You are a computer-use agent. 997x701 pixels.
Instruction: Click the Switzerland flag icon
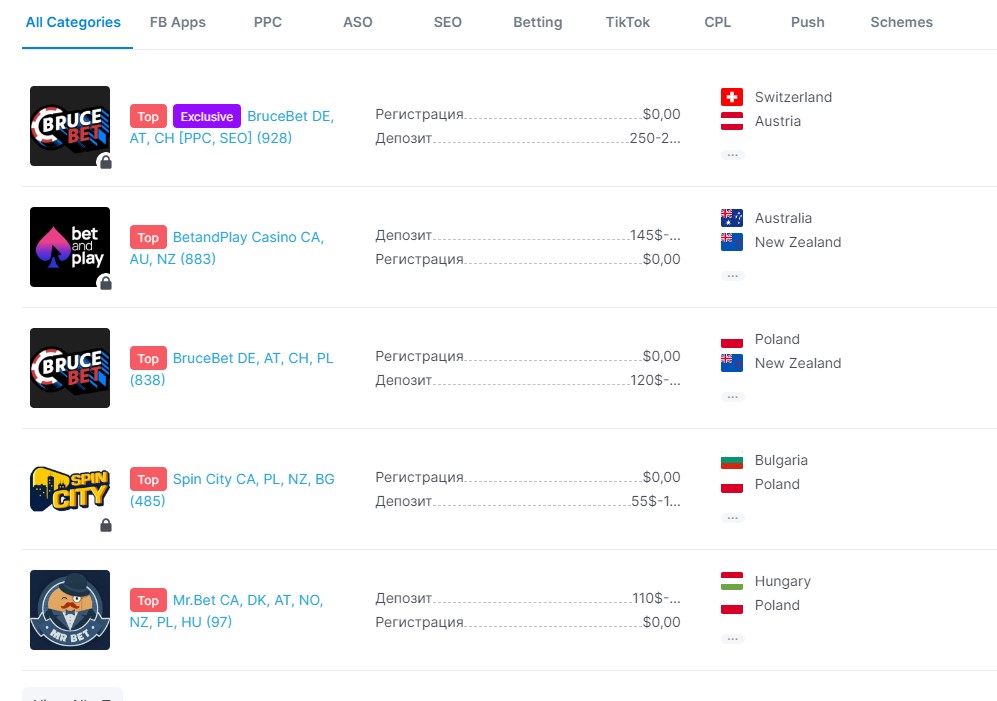(732, 97)
